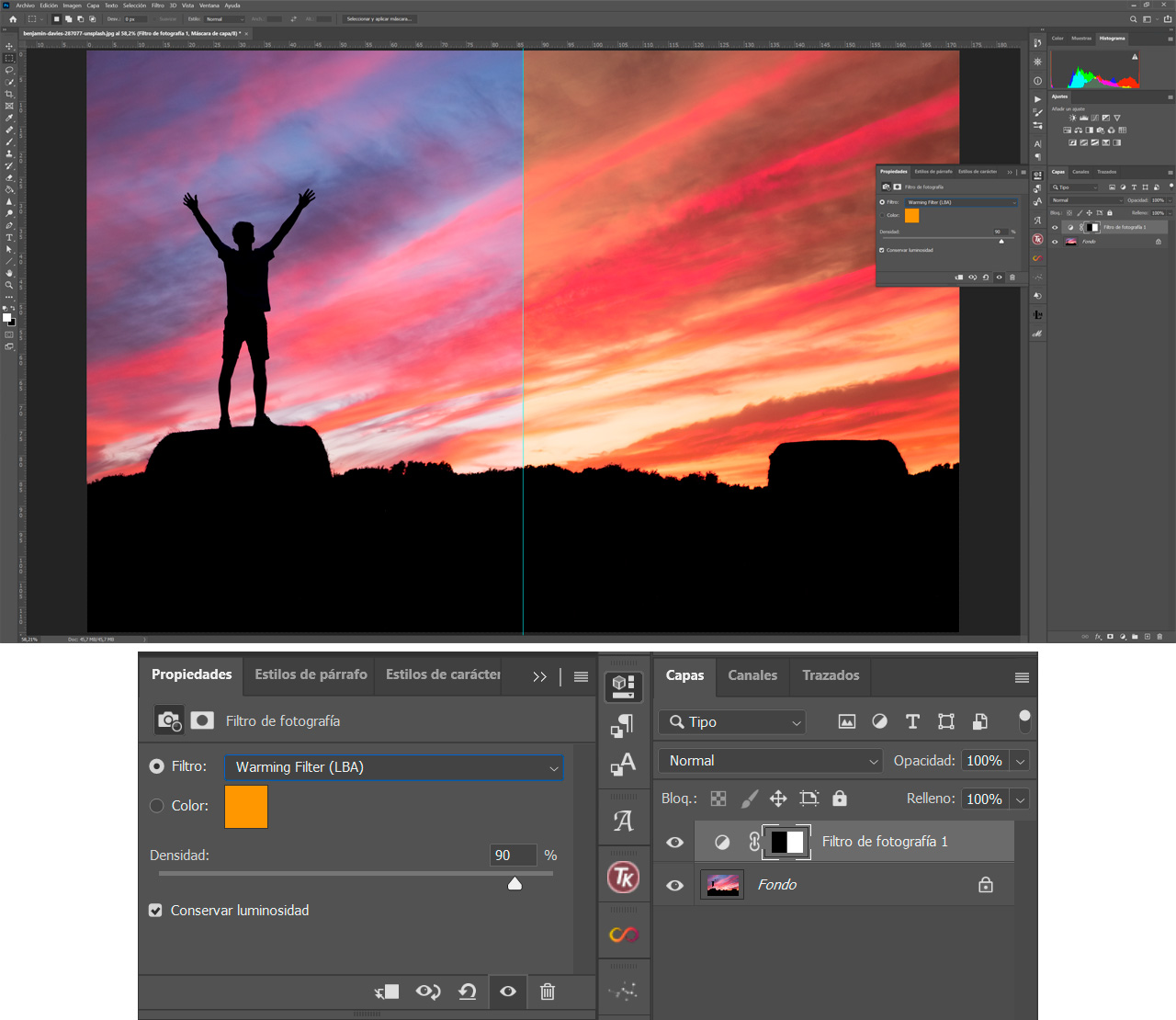Hide the Fondo layer with its eye toggle
Screen dimensions: 1176x1020
[x=674, y=885]
